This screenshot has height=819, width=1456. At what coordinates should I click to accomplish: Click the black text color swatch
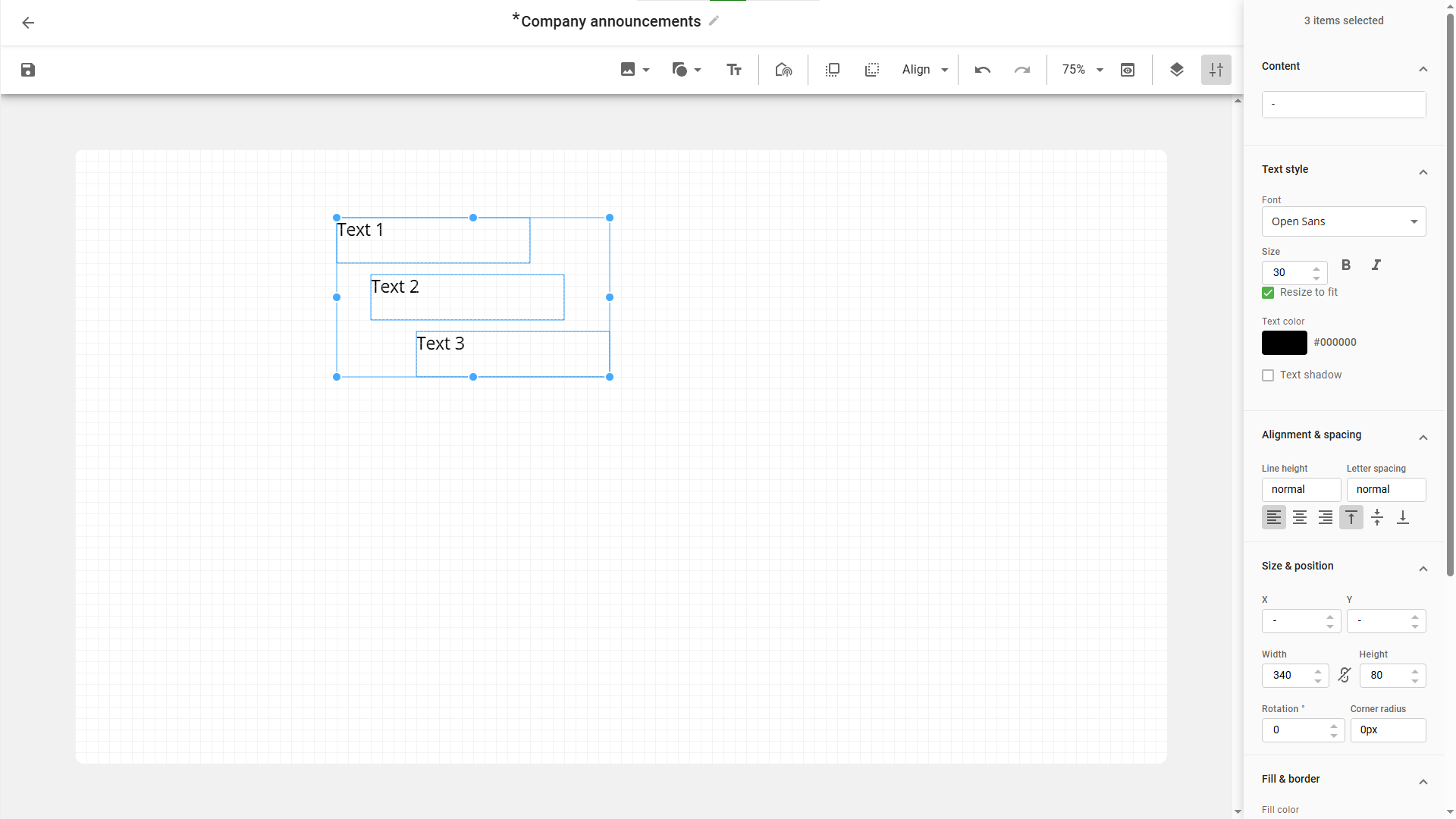[1285, 343]
